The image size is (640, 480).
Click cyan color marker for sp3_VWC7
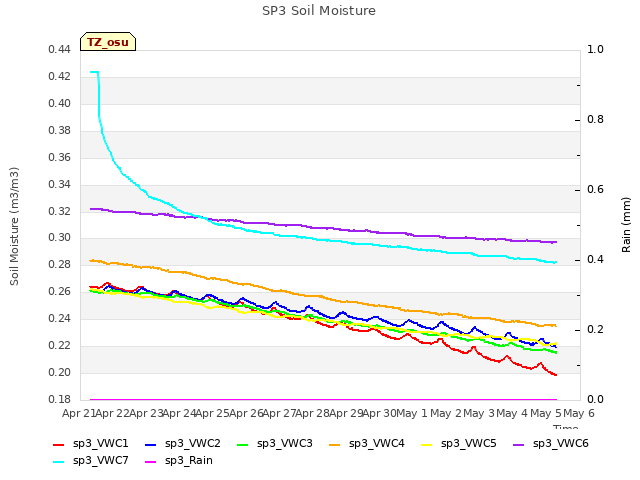[x=59, y=462]
